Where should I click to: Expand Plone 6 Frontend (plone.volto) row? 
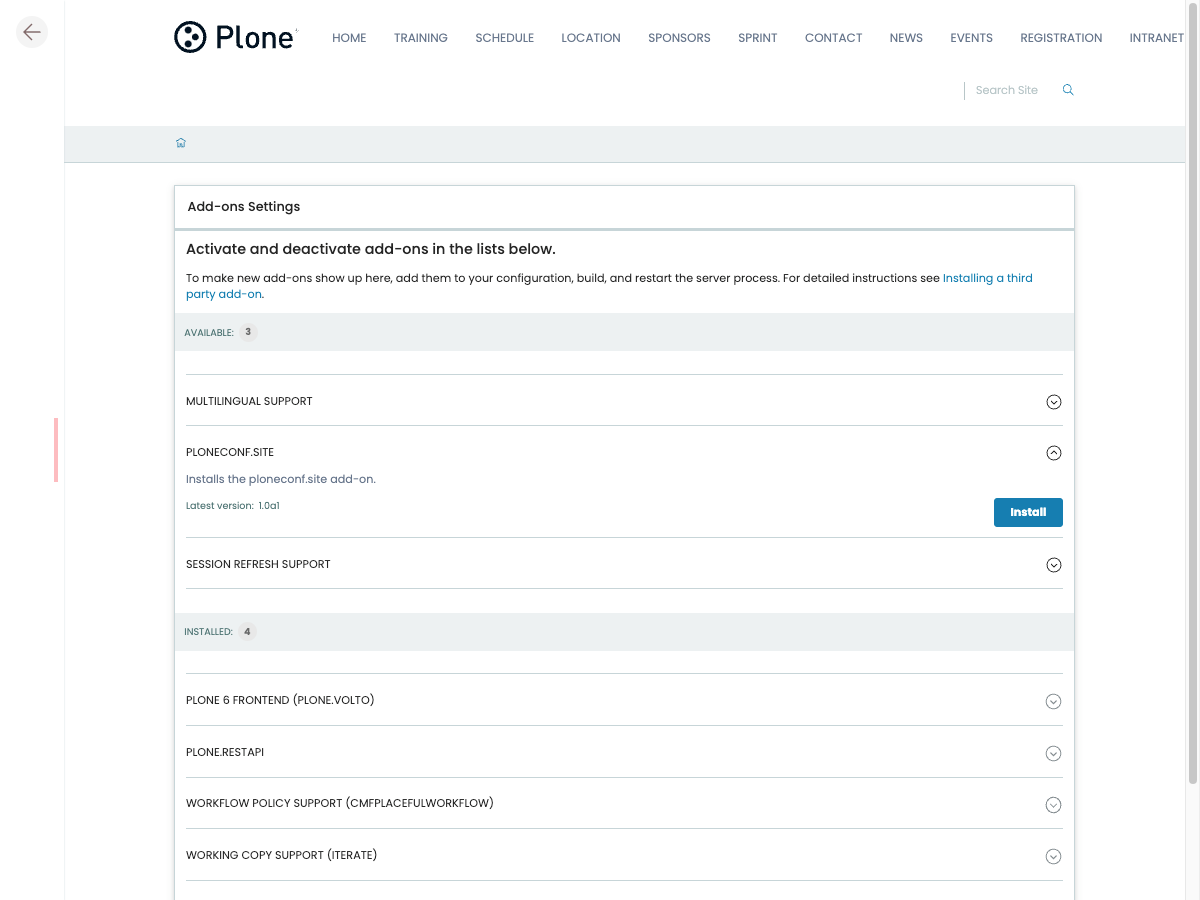(1053, 701)
